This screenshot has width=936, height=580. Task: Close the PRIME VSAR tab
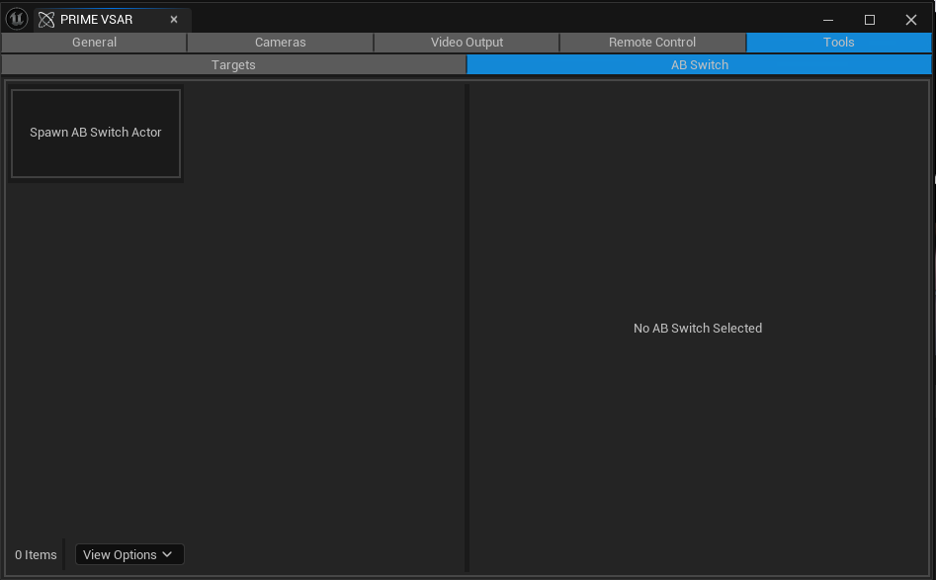174,20
